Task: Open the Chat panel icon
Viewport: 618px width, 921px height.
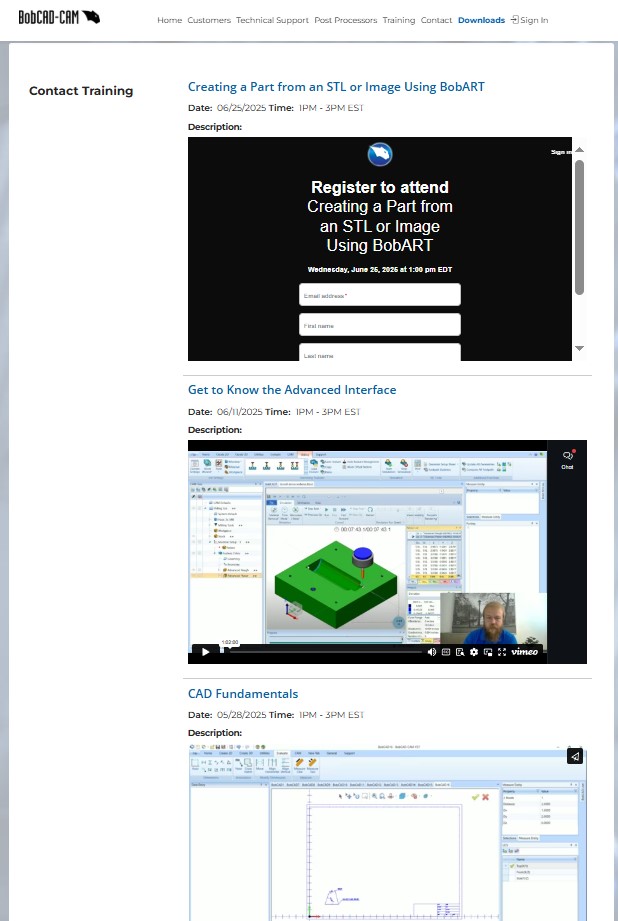Action: pyautogui.click(x=567, y=458)
